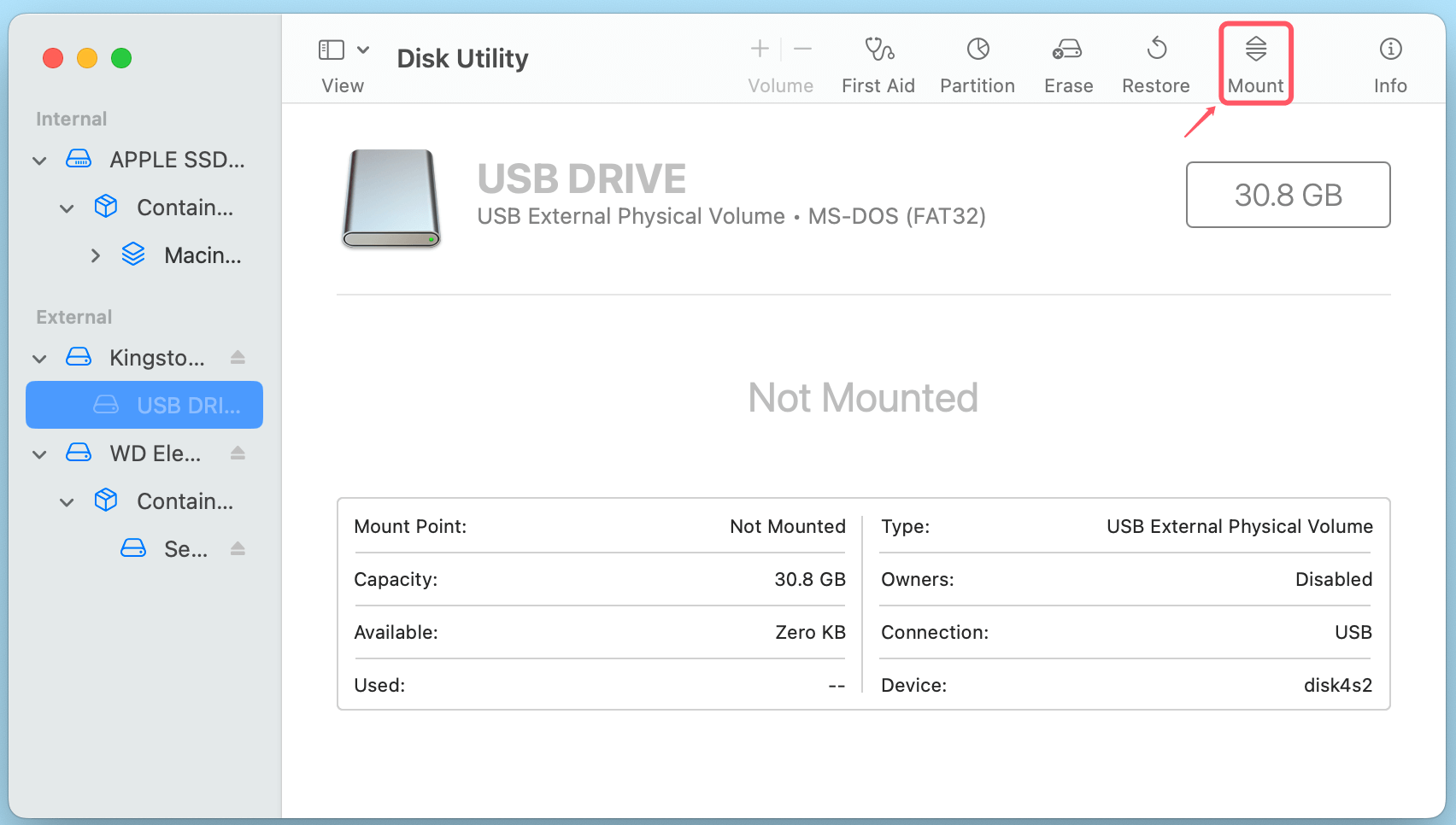The width and height of the screenshot is (1456, 825).
Task: Open the Info panel
Action: pos(1389,62)
